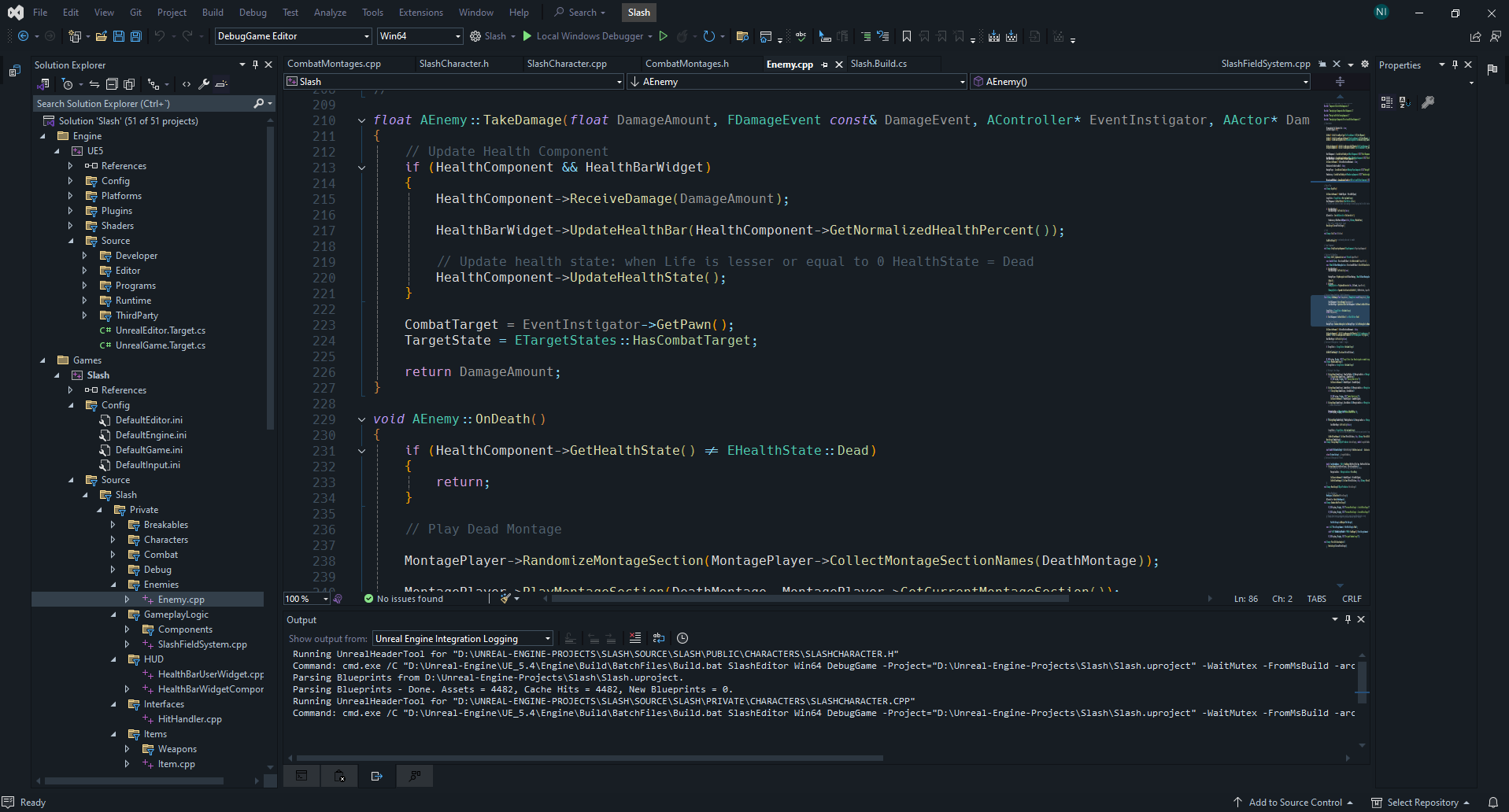Open the Git menu

coord(135,13)
